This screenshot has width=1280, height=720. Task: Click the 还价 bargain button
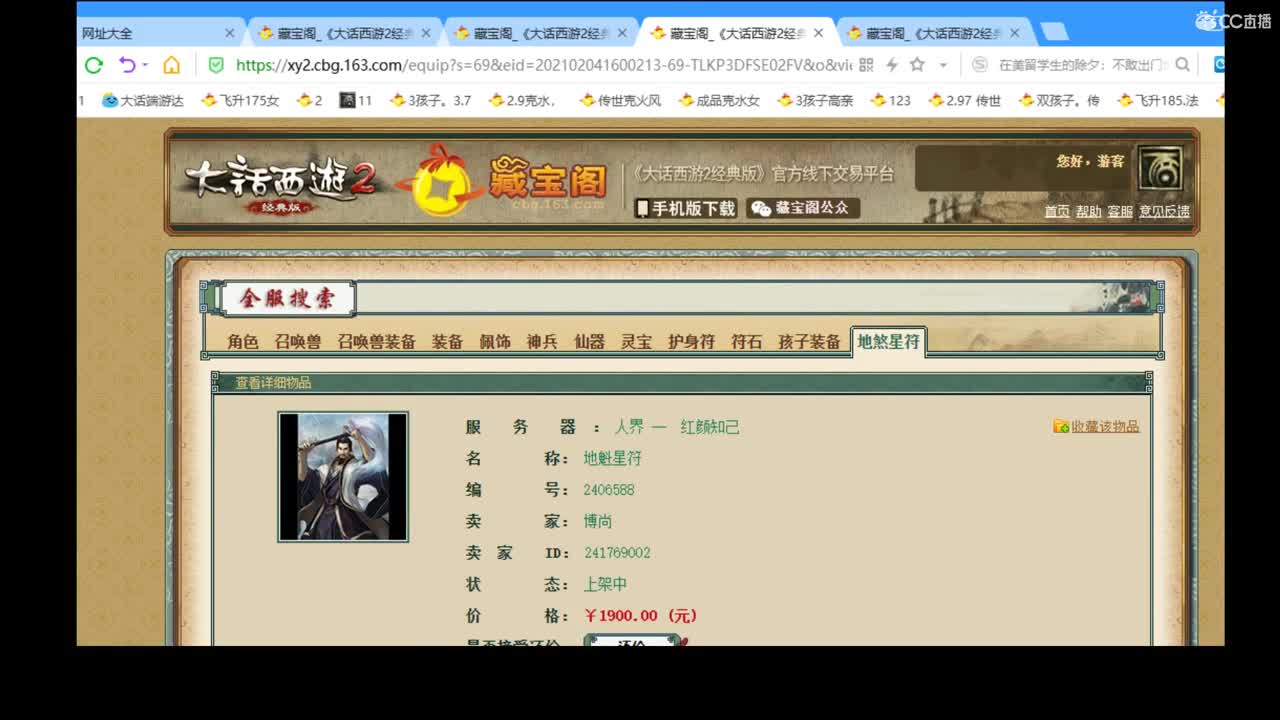click(x=632, y=641)
